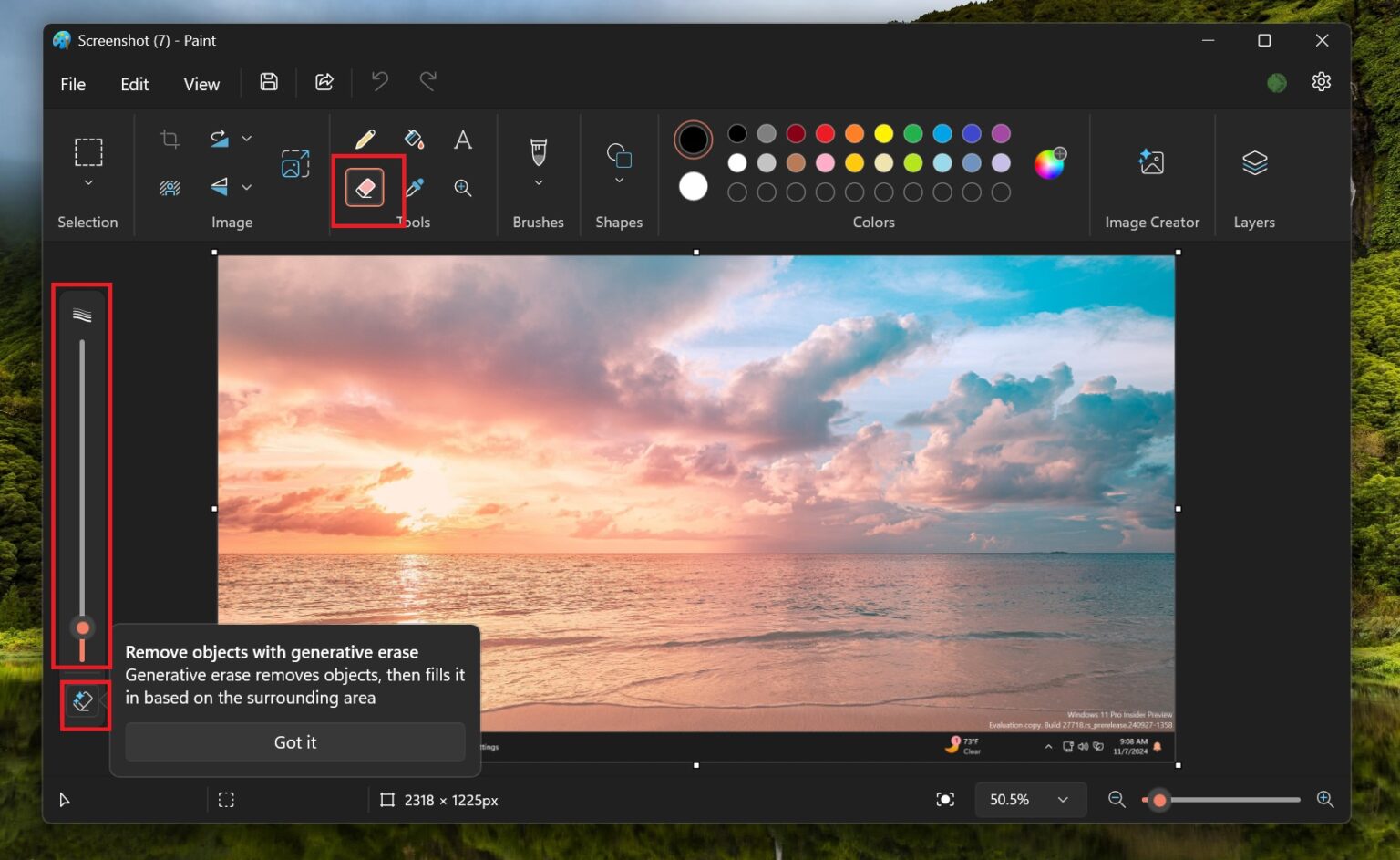Expand the Selection options
Screen dimensions: 1400x860
click(88, 182)
